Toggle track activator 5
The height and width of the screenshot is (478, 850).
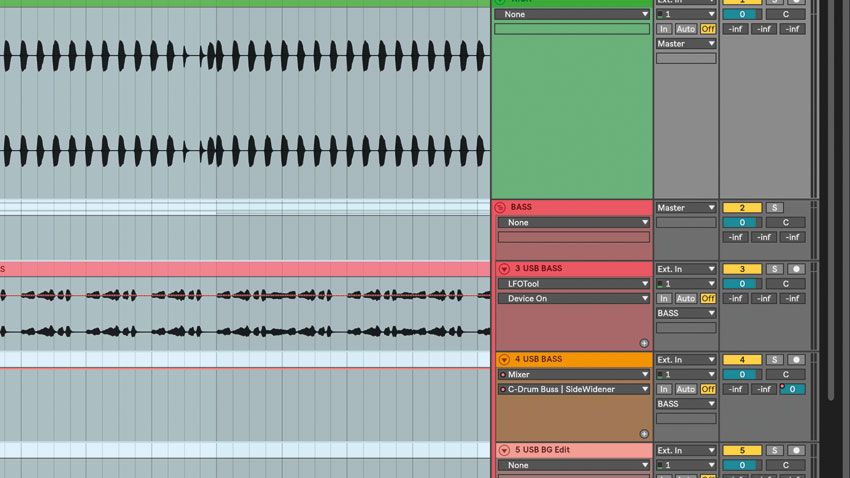742,450
